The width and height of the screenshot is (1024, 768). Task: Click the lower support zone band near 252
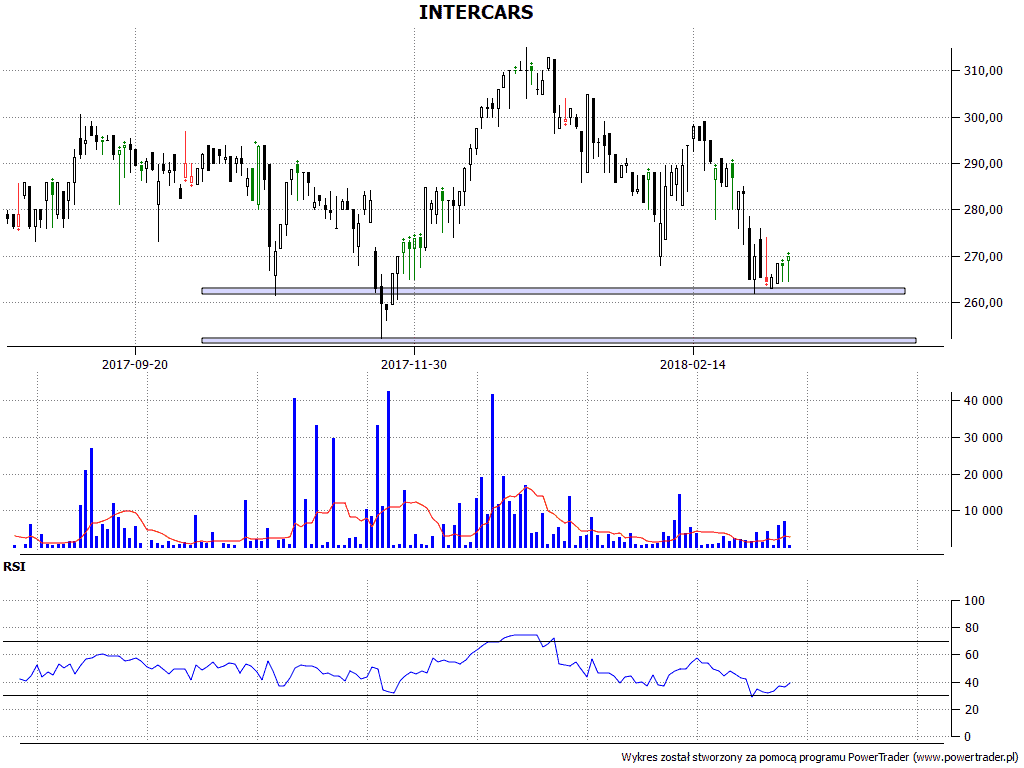pos(559,340)
